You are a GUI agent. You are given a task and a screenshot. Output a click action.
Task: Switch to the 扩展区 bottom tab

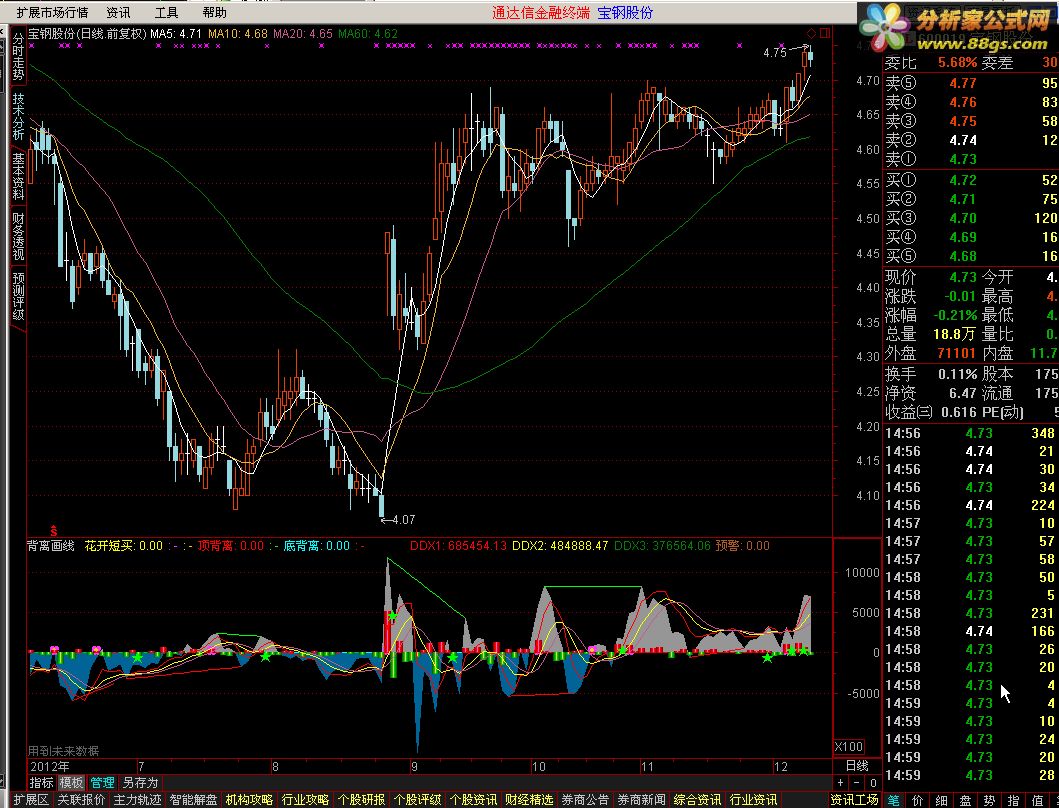31,800
